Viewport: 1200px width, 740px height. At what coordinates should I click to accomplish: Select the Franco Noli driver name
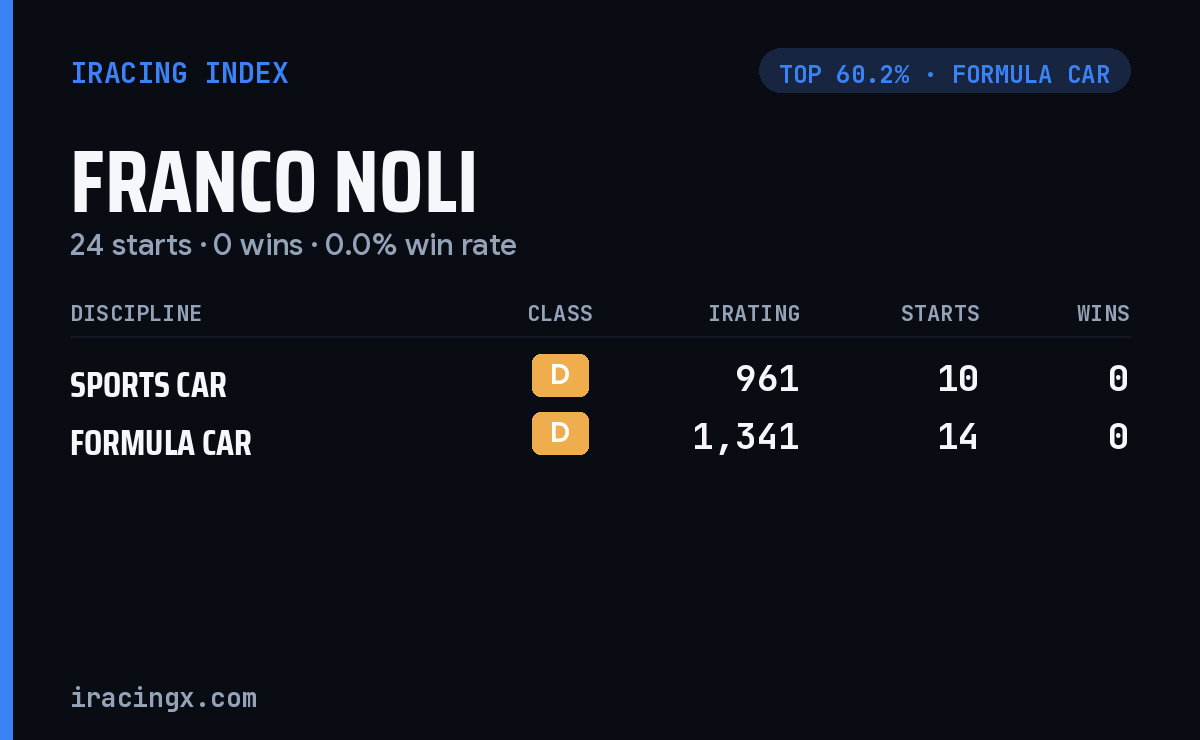pyautogui.click(x=274, y=184)
